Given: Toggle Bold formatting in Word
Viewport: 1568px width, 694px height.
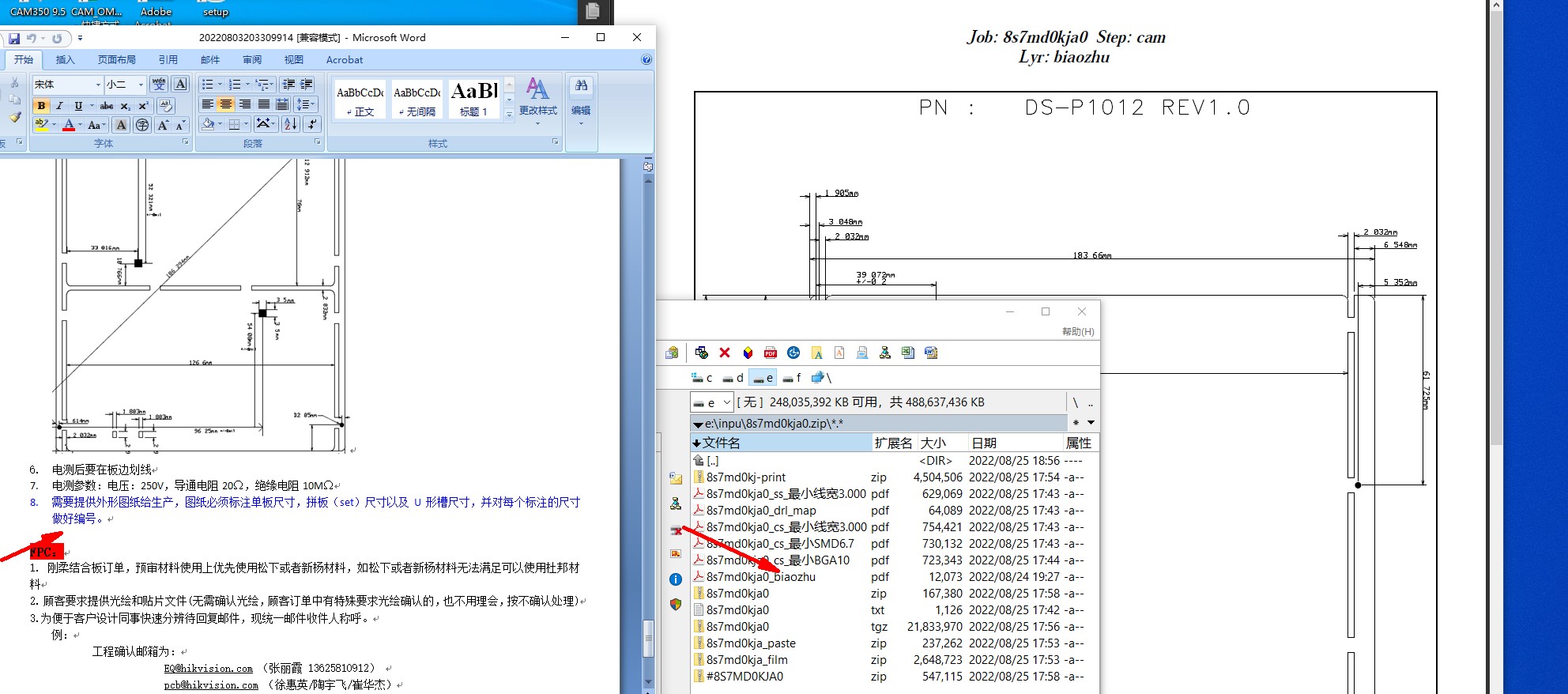Looking at the screenshot, I should click(41, 105).
